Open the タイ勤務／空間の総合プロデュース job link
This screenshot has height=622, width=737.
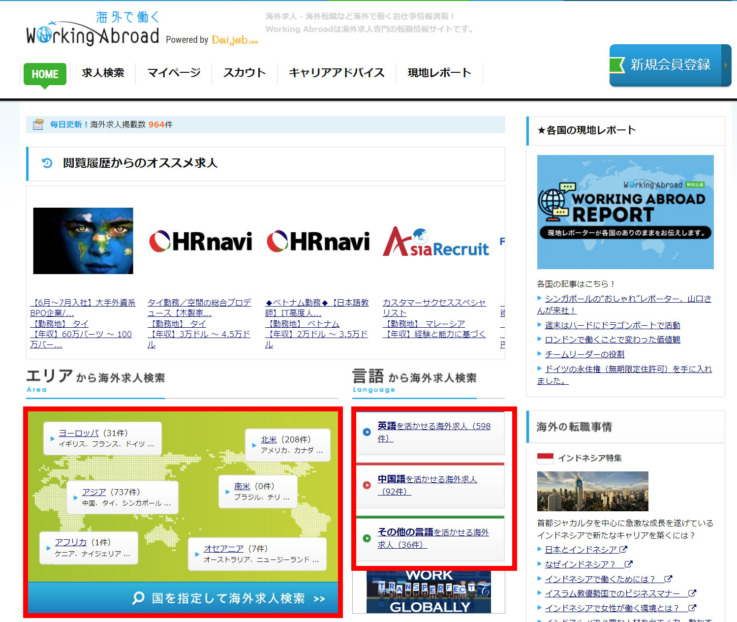coord(199,307)
